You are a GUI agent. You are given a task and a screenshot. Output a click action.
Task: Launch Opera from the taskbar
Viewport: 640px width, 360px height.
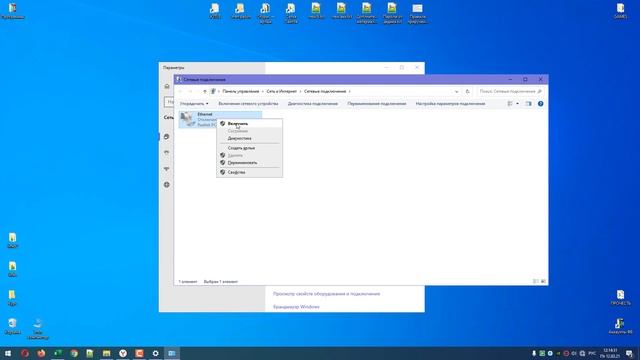point(24,353)
